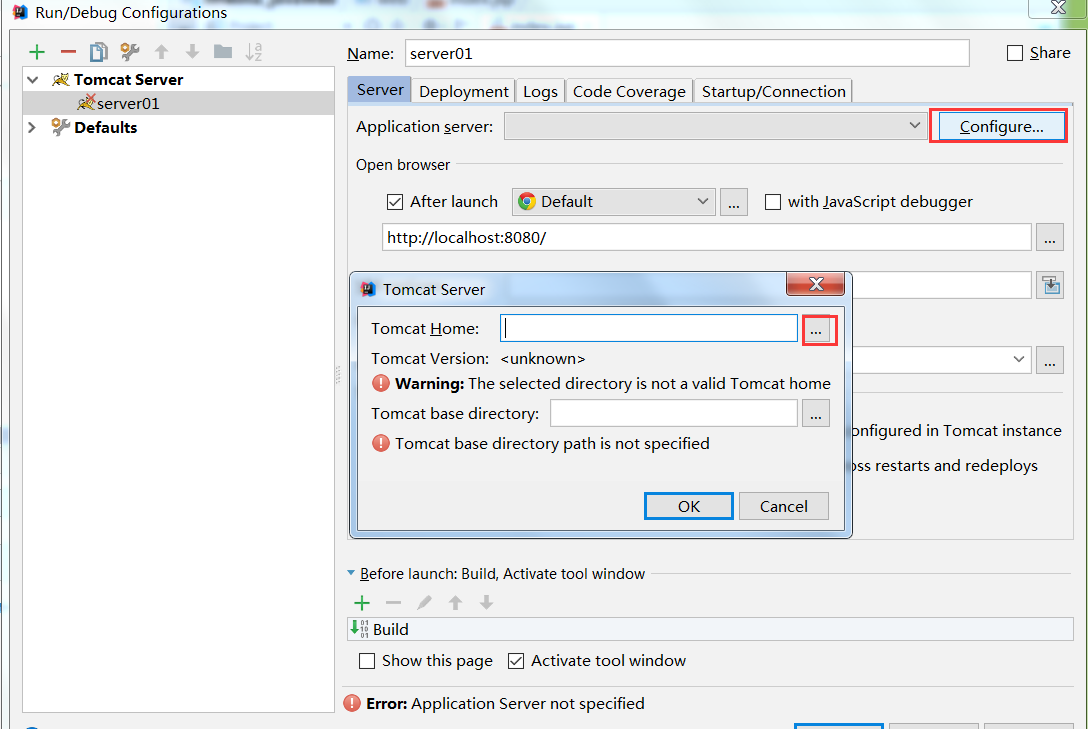Image resolution: width=1088 pixels, height=729 pixels.
Task: Move configuration up with arrow icon
Action: [161, 52]
